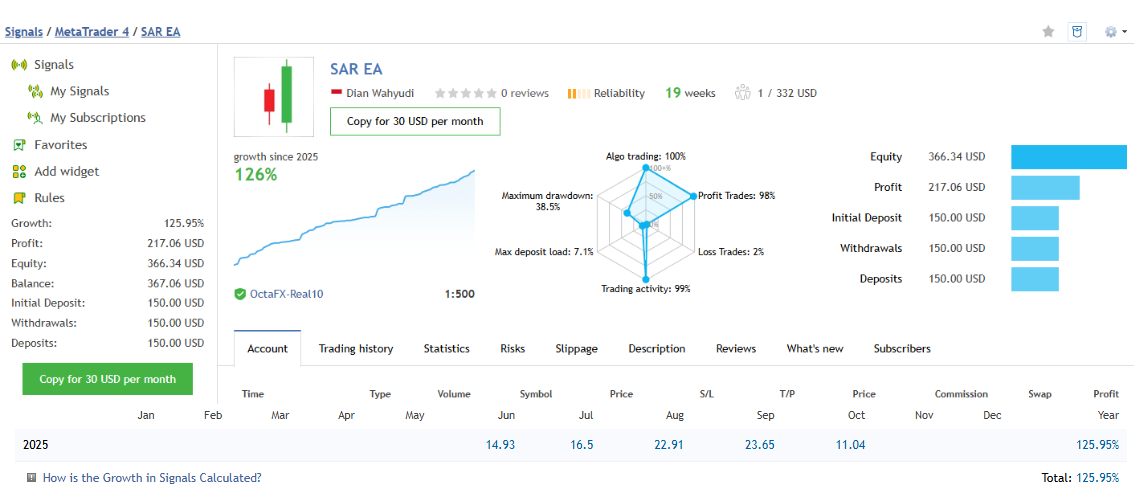
Task: Switch to the Trading history tab
Action: [x=356, y=349]
